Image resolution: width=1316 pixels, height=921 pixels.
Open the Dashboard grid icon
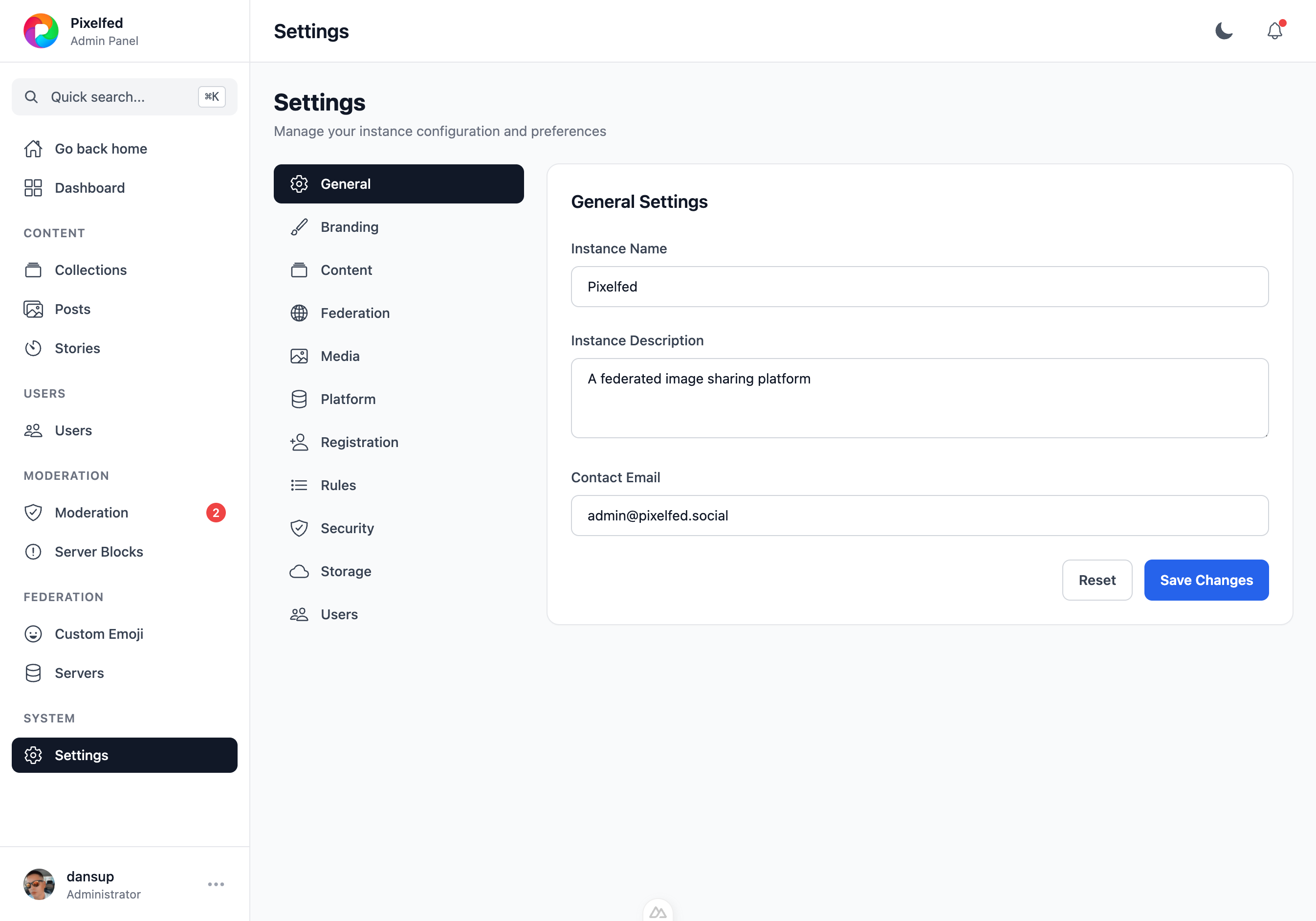(x=33, y=187)
